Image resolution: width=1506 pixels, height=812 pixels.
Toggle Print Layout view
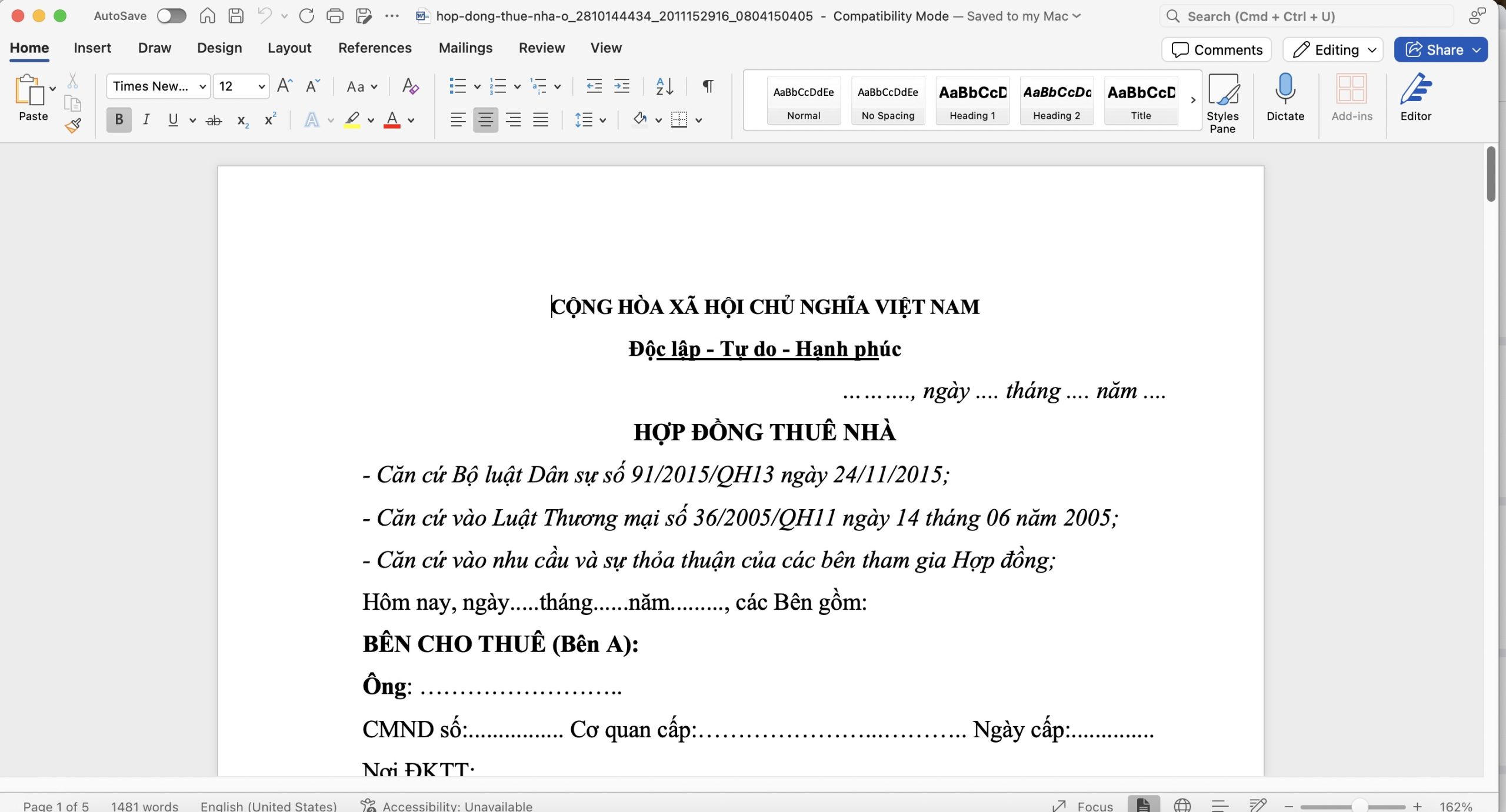[x=1144, y=804]
